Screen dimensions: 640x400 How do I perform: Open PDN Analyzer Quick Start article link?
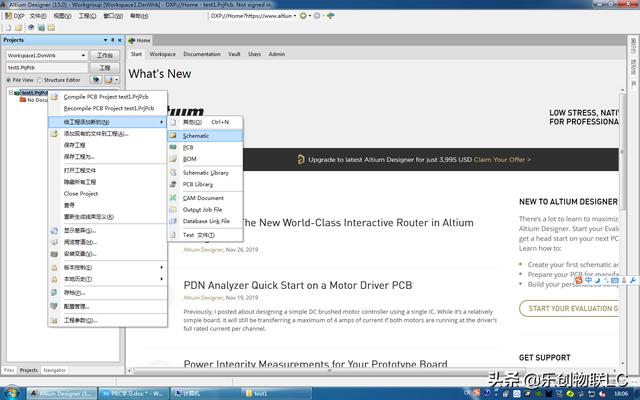coord(298,285)
